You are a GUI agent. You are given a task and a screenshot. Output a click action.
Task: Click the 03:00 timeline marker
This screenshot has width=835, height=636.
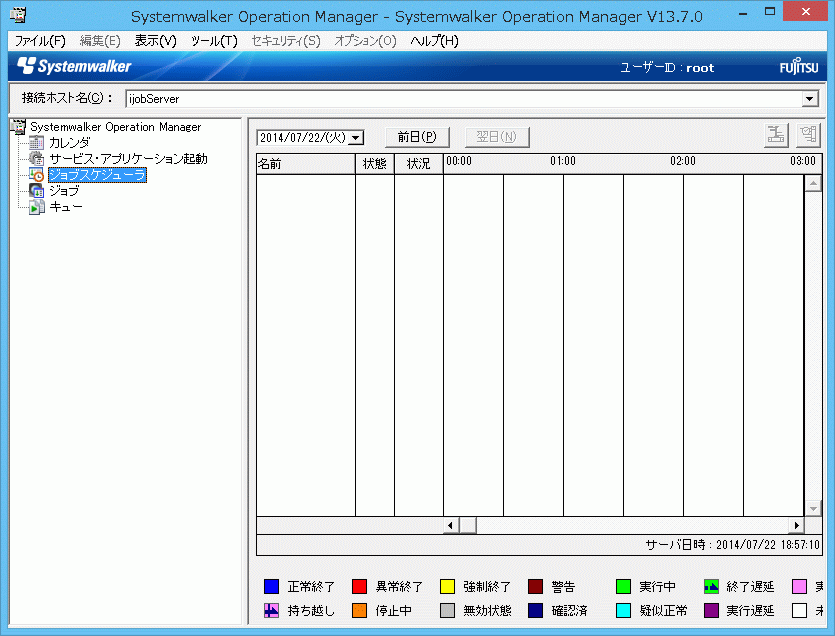point(803,161)
